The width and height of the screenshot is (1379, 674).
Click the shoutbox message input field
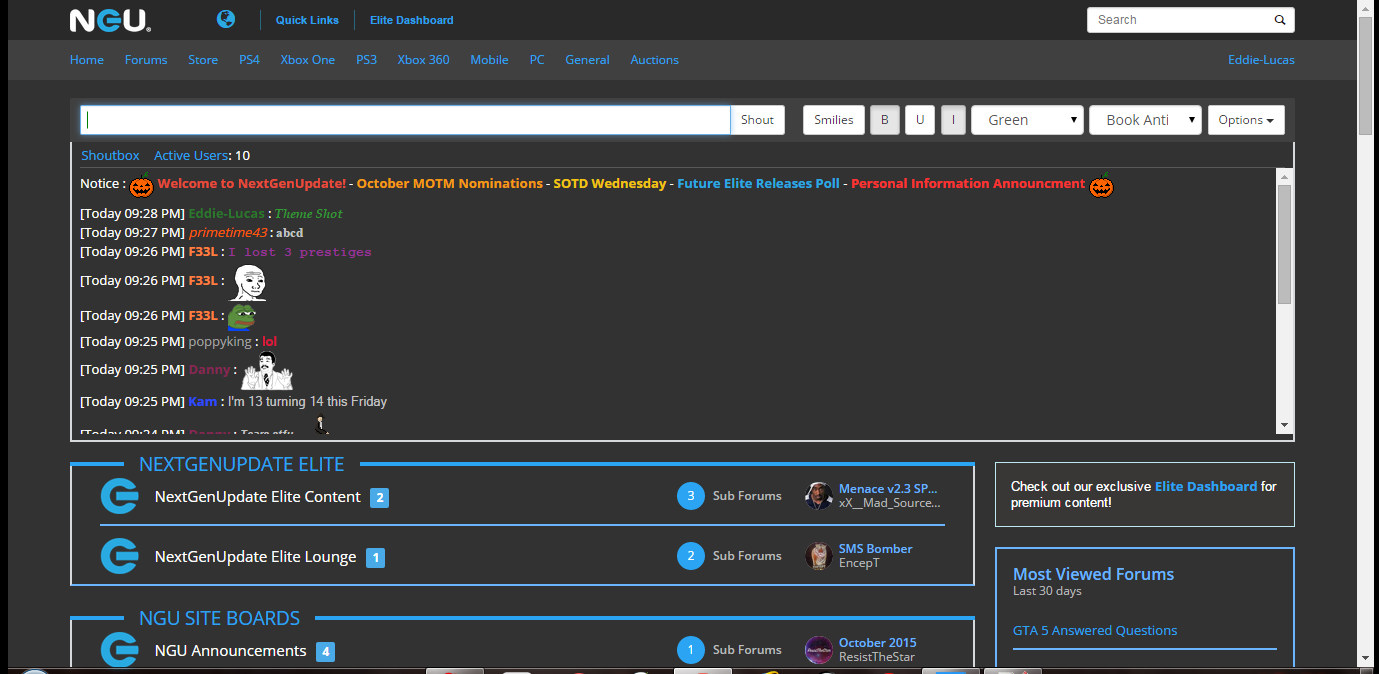(x=405, y=120)
